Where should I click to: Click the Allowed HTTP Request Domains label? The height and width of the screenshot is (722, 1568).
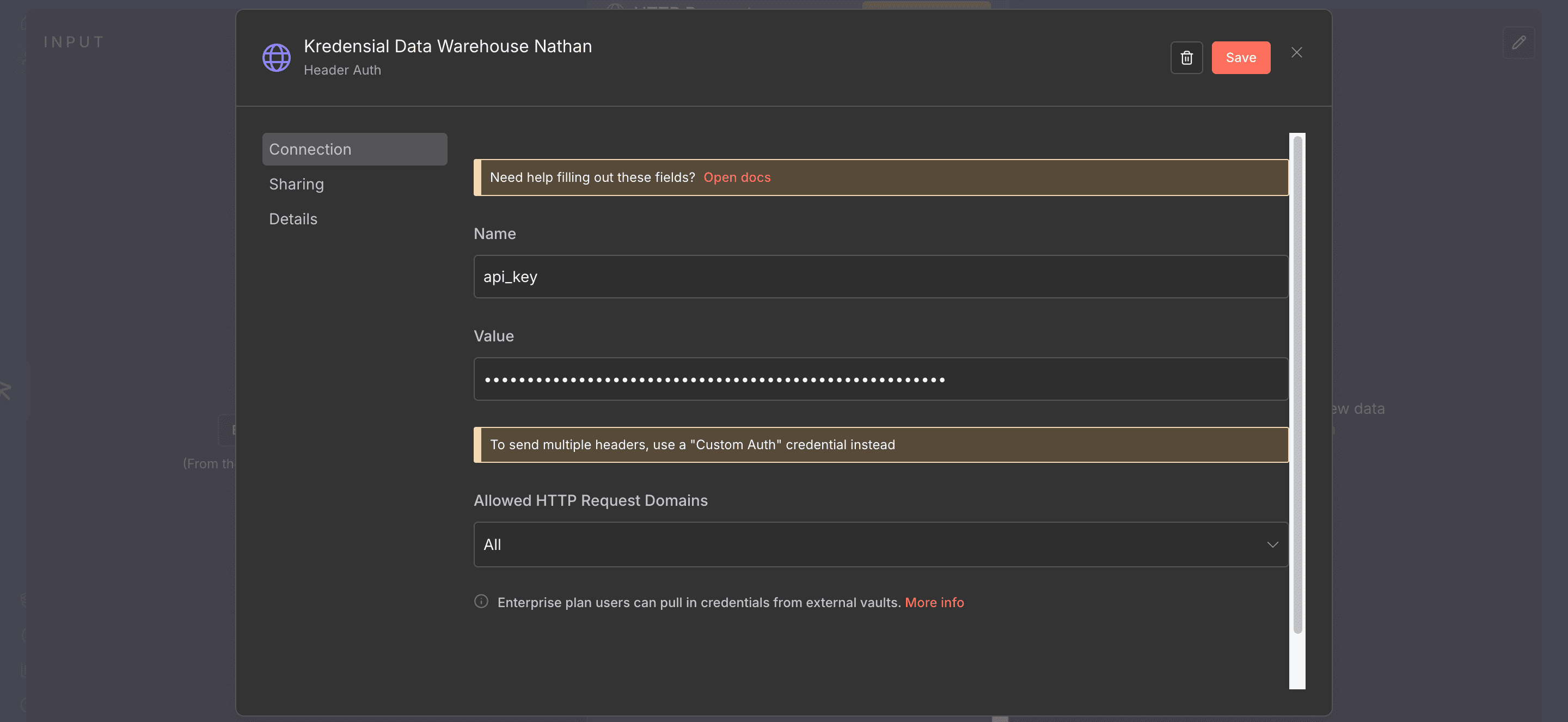pyautogui.click(x=590, y=500)
